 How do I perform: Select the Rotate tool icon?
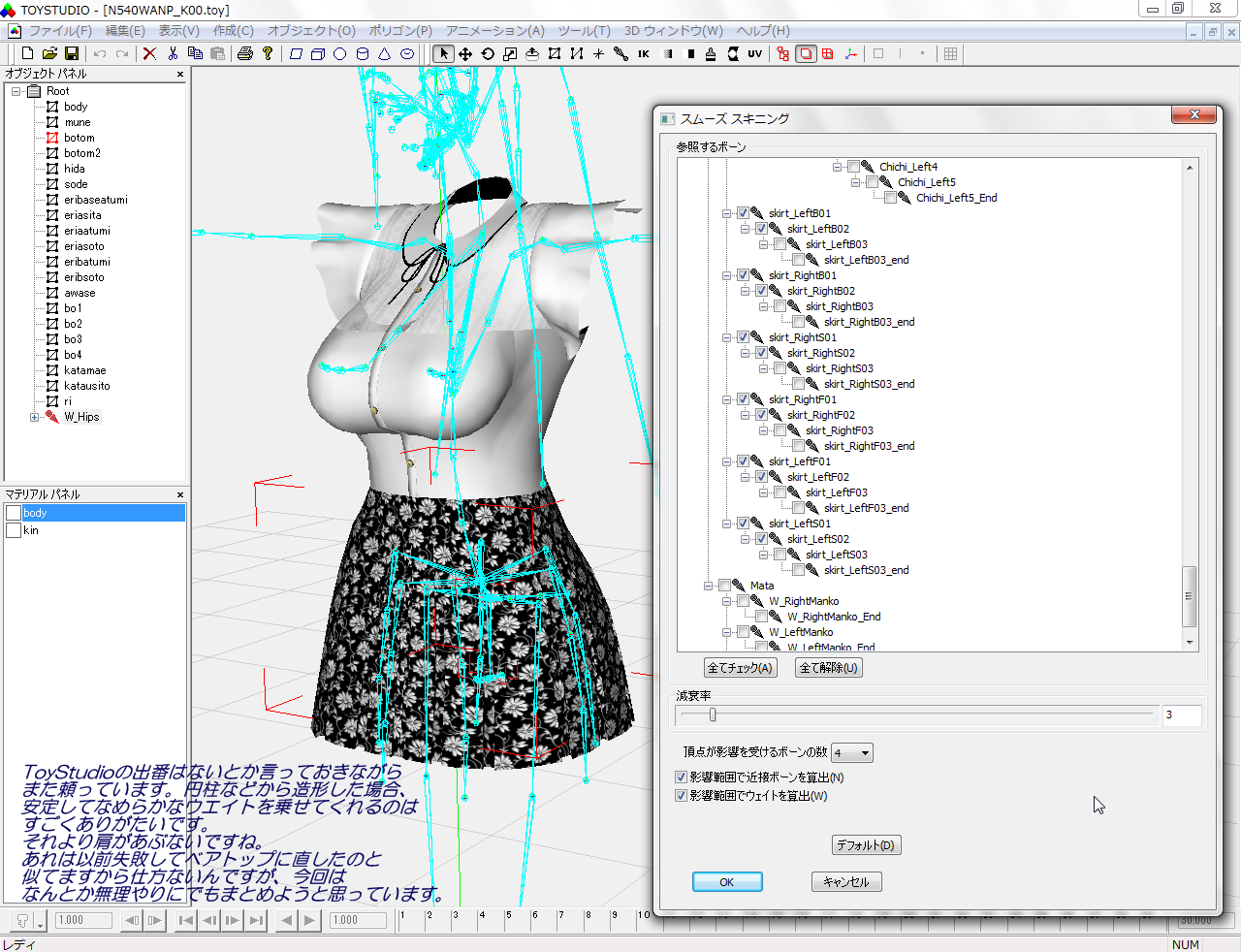pyautogui.click(x=488, y=54)
